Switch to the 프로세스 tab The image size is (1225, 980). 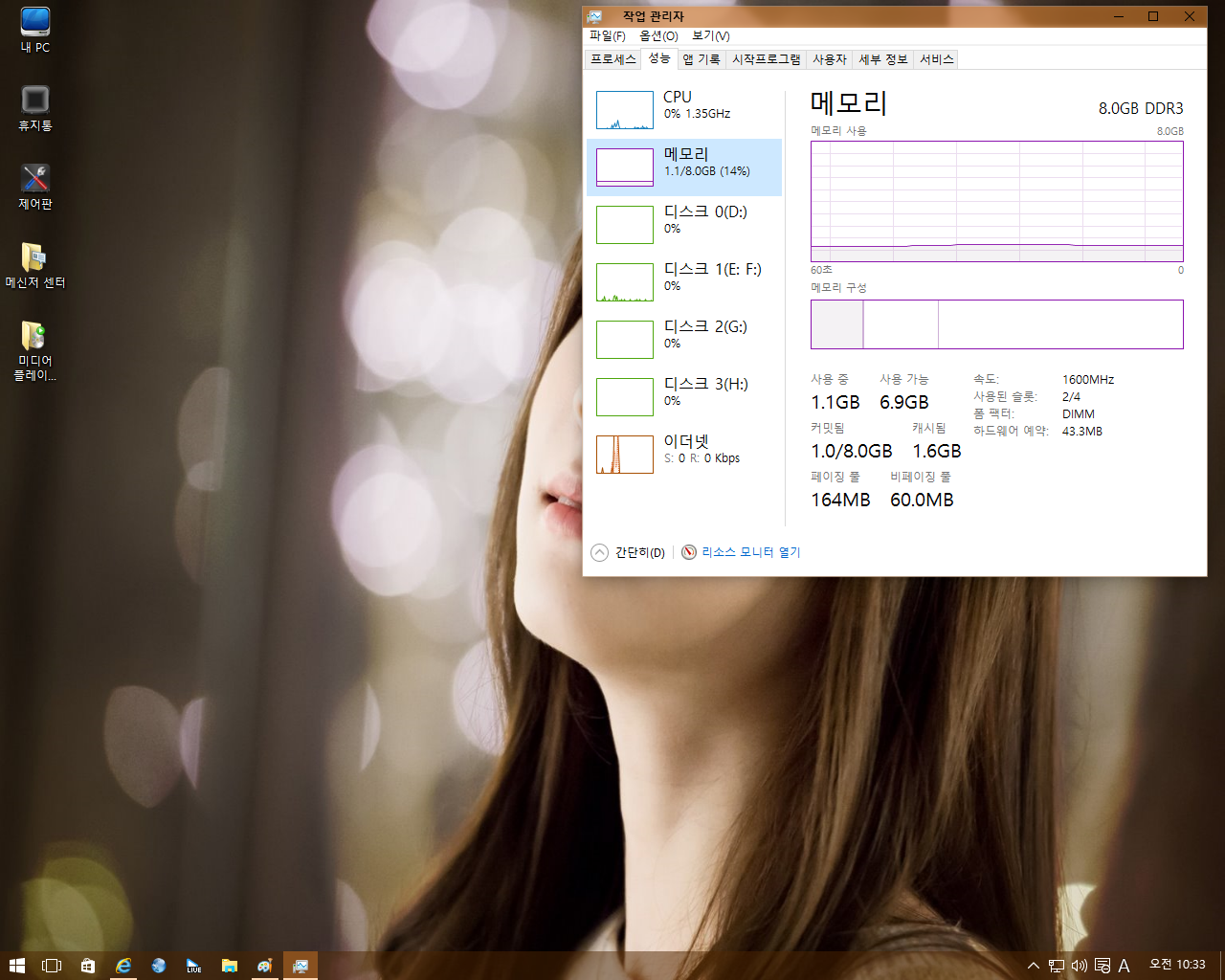point(613,59)
